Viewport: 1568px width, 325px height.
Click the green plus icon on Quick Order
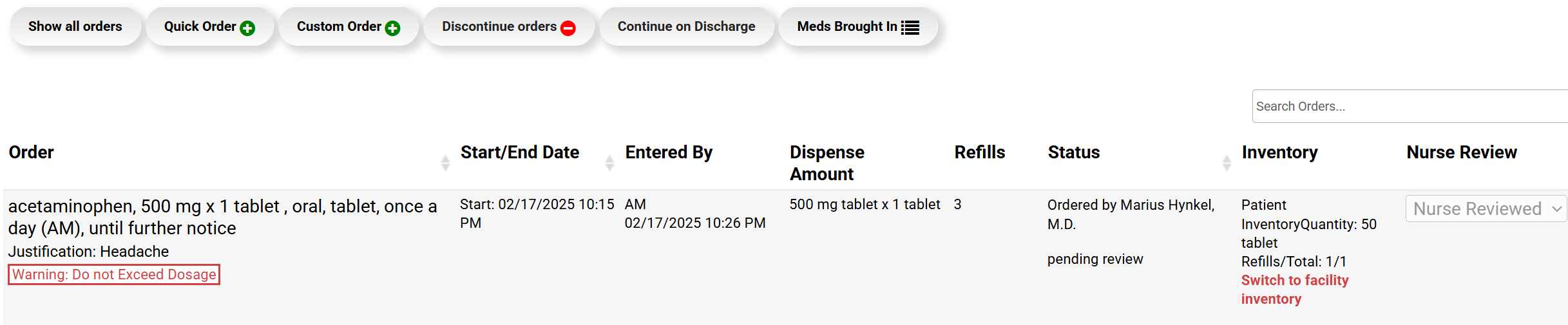247,28
